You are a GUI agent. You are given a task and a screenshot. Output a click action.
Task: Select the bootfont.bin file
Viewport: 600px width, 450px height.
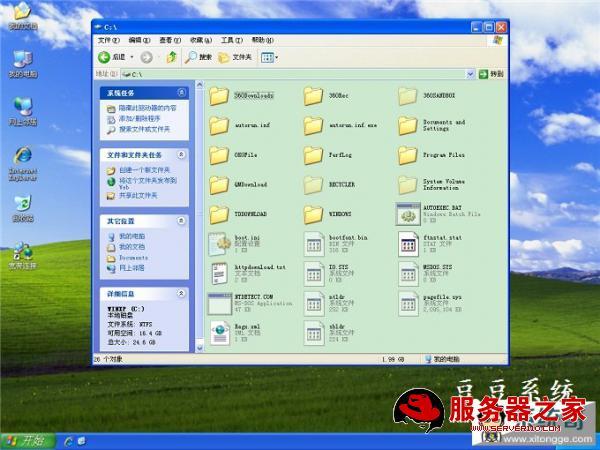[x=336, y=244]
